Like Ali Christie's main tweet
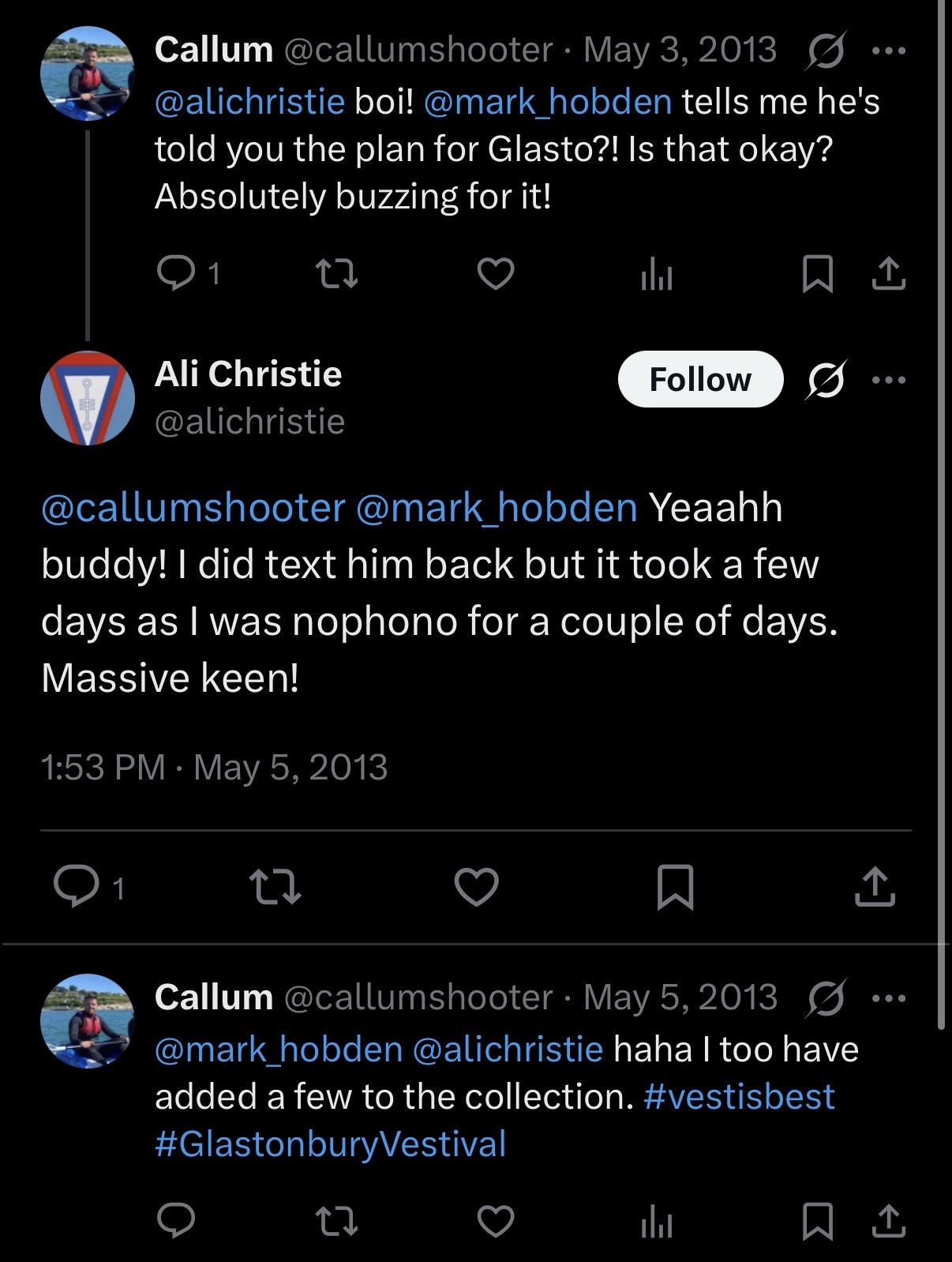Viewport: 952px width, 1262px height. tap(477, 887)
